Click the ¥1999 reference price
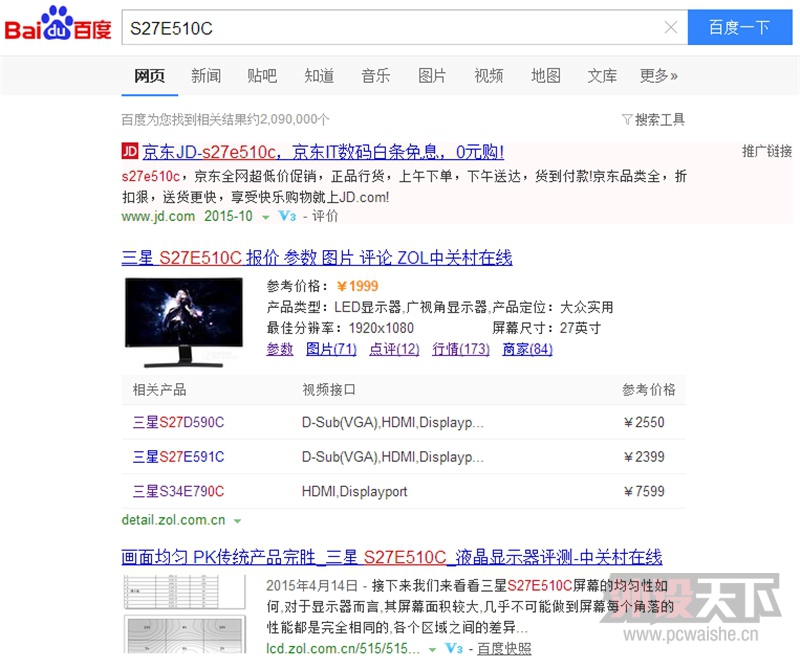The width and height of the screenshot is (800, 668). click(x=358, y=286)
